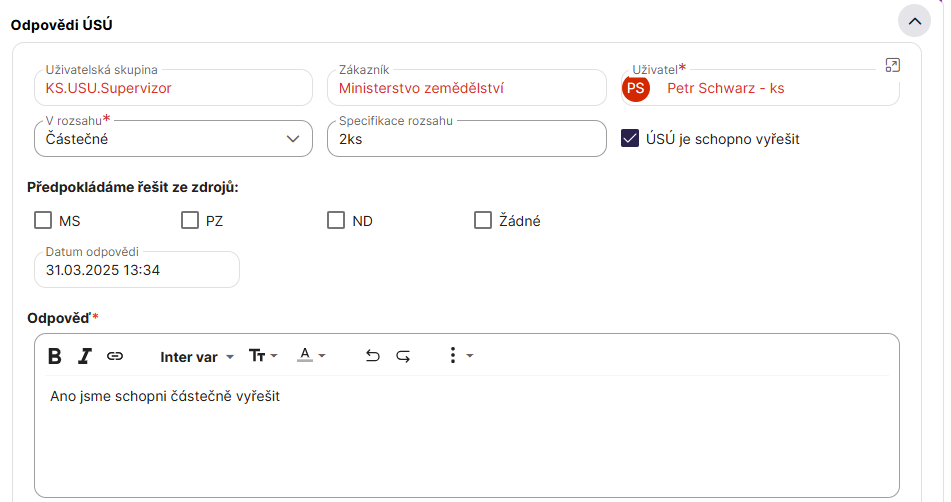Open the text color picker
Viewport: 951px width, 502px height.
[312, 356]
